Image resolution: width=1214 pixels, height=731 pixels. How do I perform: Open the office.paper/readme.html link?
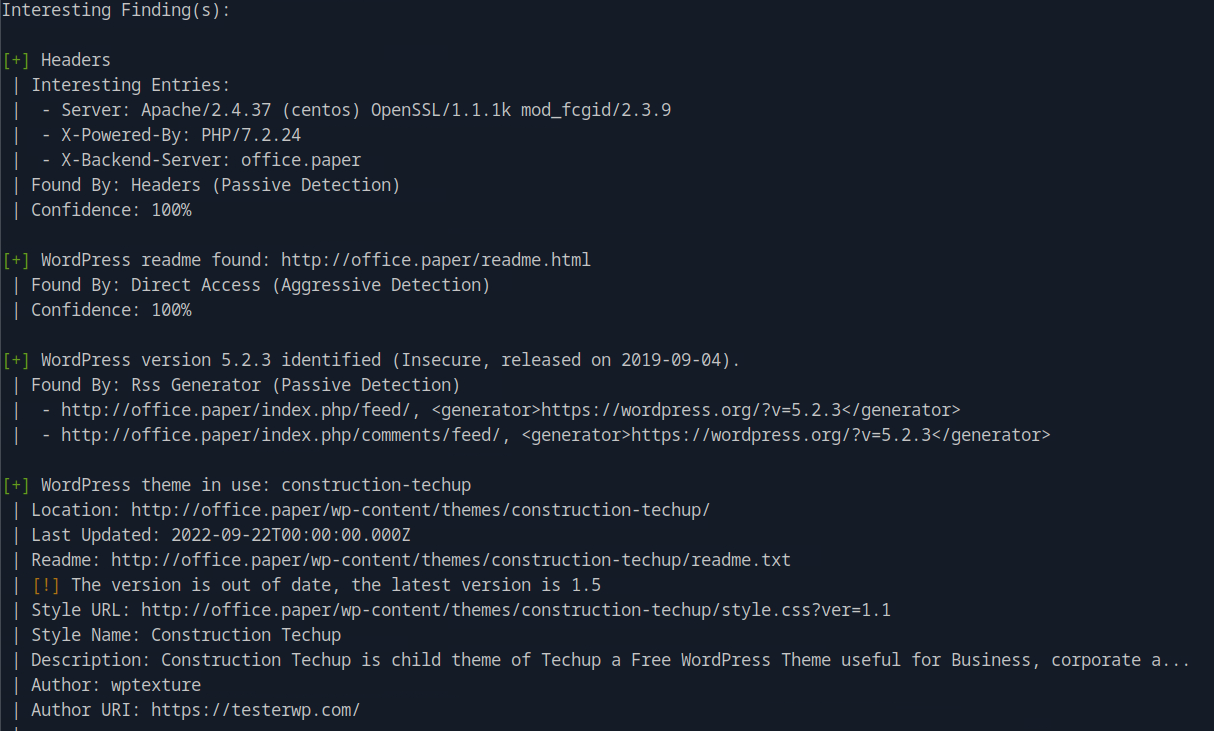point(435,260)
